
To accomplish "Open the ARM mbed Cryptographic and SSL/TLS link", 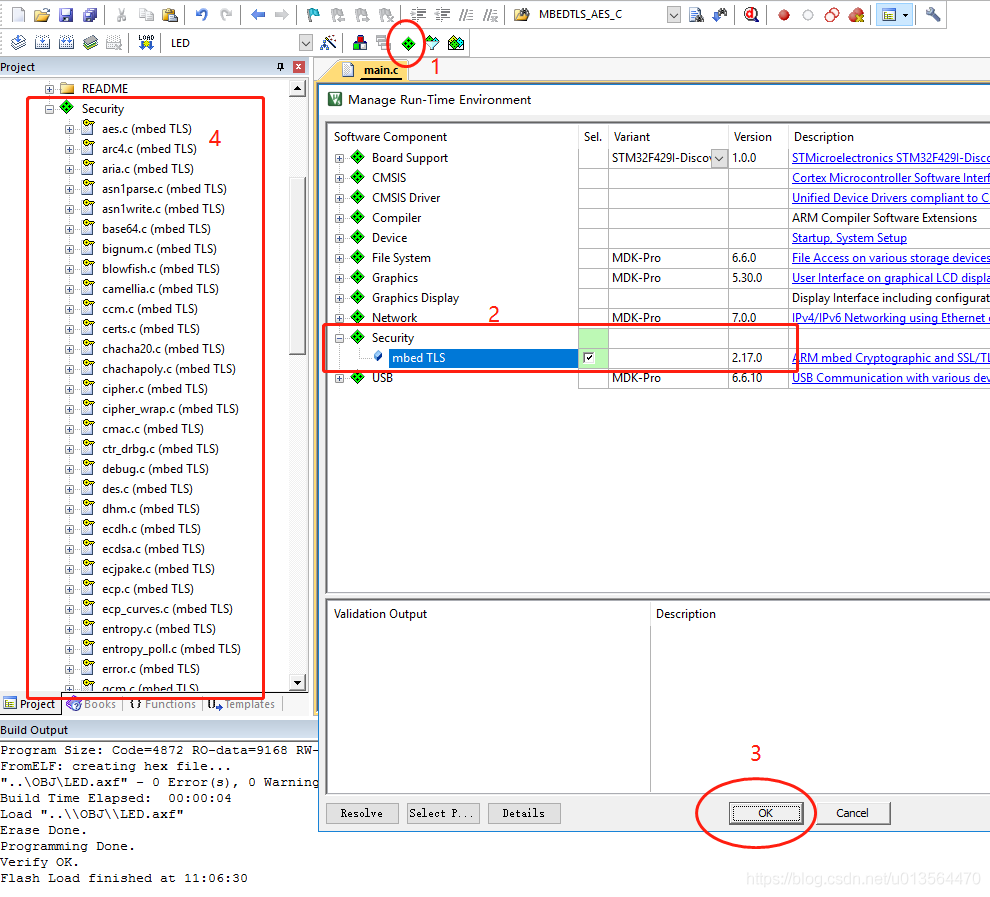I will [x=891, y=358].
